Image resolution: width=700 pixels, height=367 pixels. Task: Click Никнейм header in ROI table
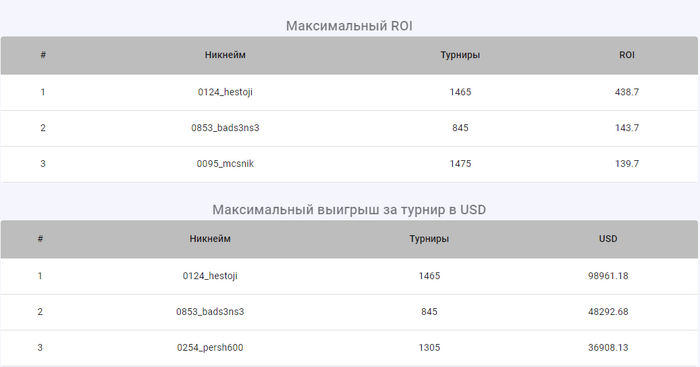(x=225, y=55)
